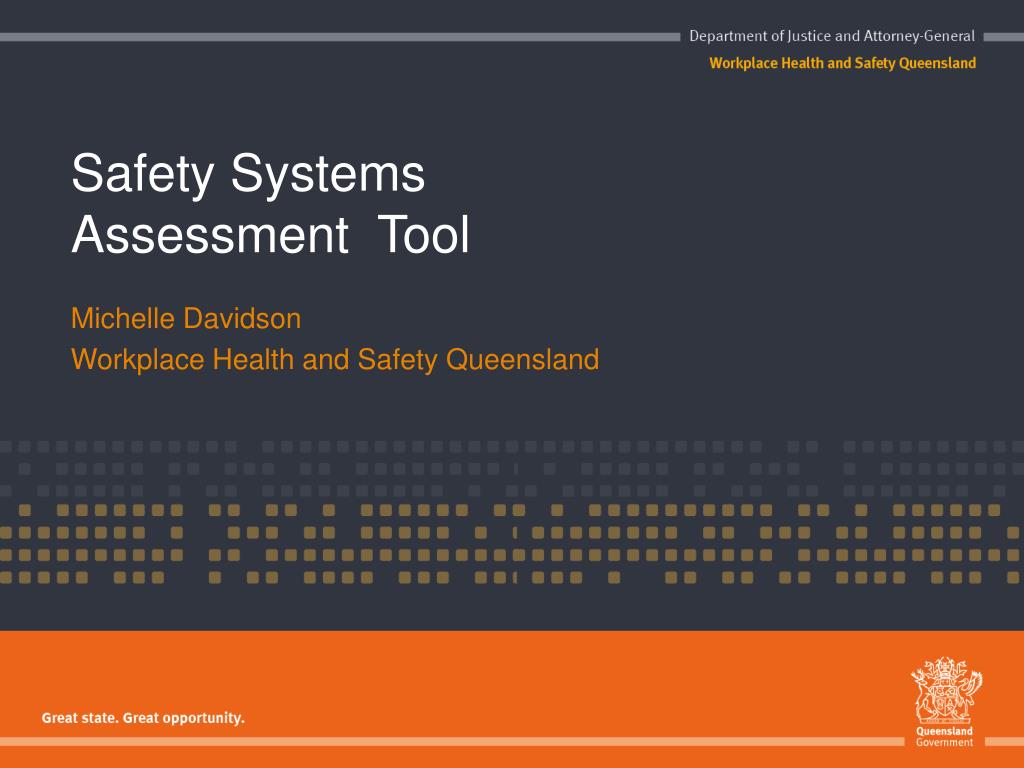
Task: Click 'Department of Justice and Attorney-General' header text
Action: (832, 37)
